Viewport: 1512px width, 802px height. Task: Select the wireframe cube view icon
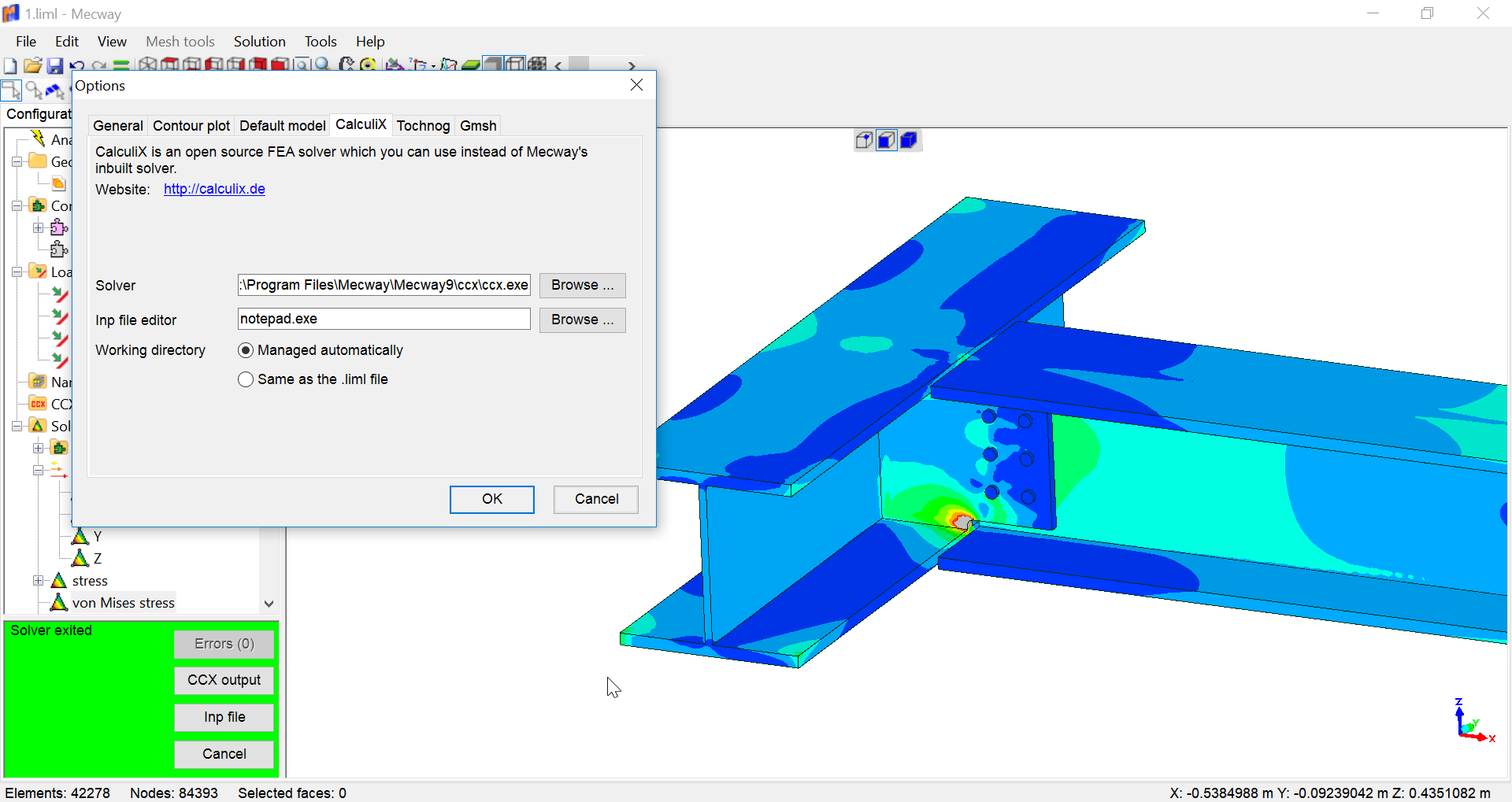147,65
